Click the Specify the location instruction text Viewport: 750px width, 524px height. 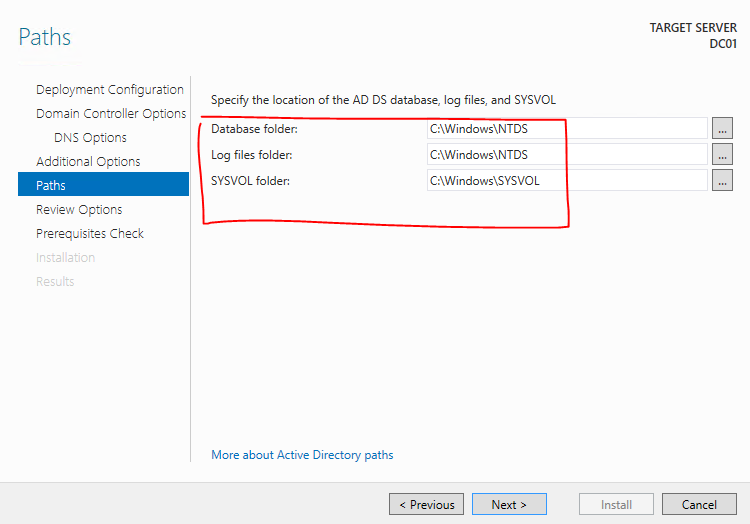(383, 100)
